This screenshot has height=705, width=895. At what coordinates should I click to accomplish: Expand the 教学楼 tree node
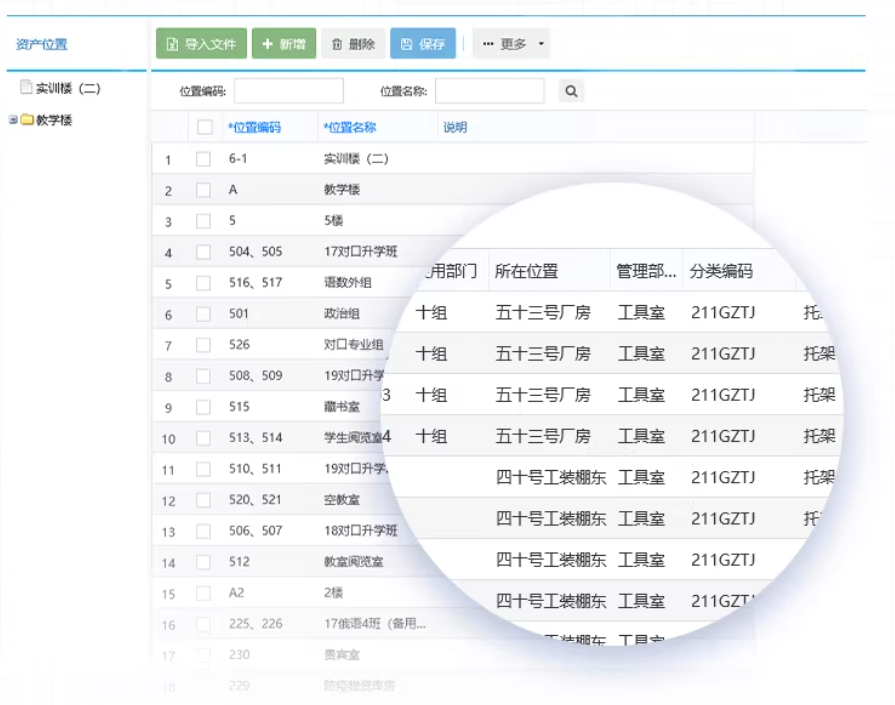[x=13, y=119]
